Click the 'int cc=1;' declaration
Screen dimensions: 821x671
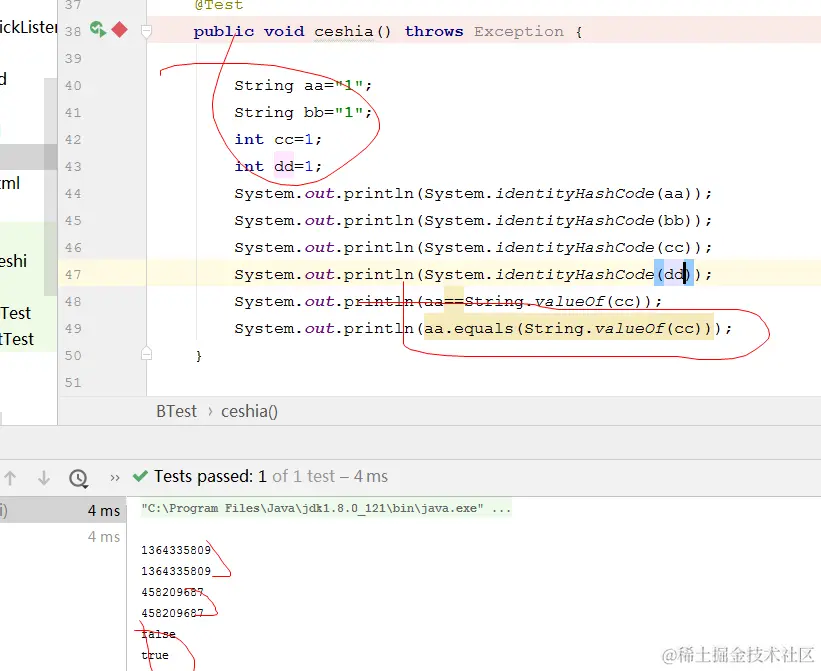278,140
